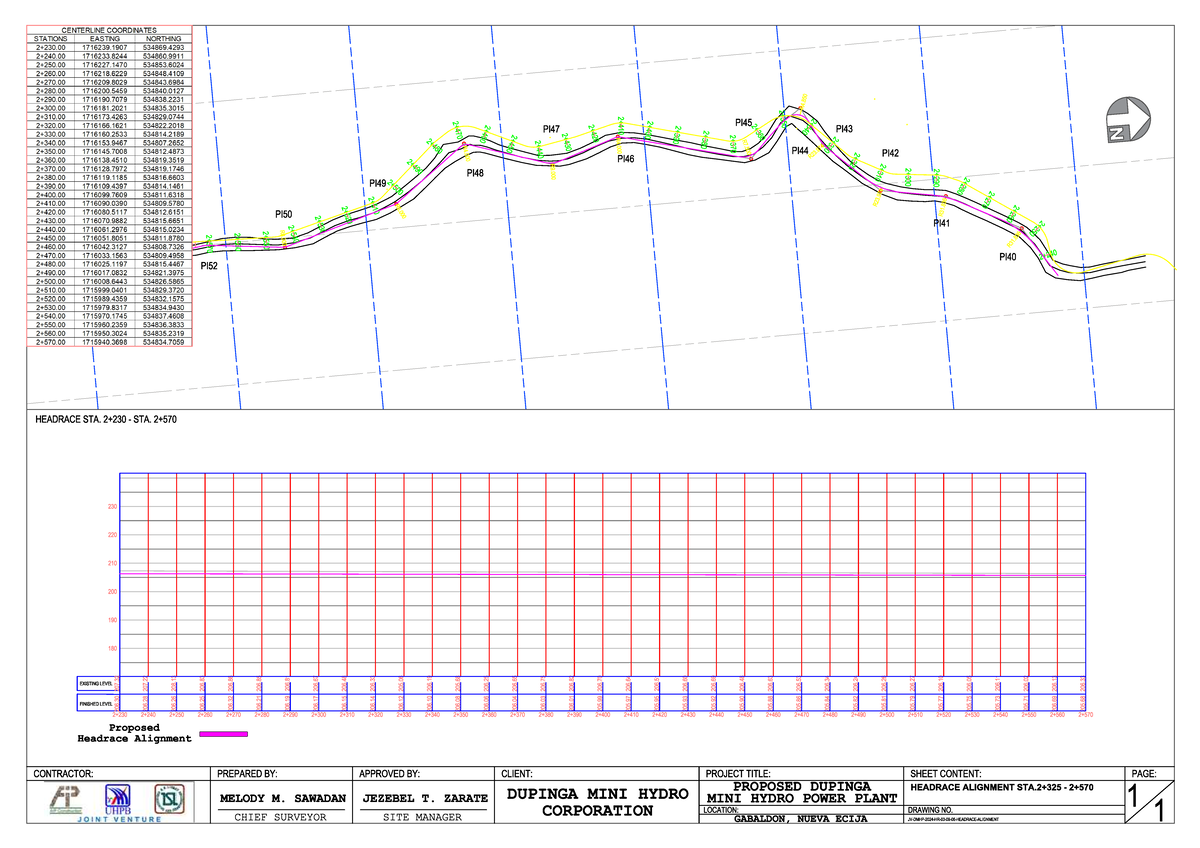The image size is (1200, 848).
Task: Select the Jezebel T. Zarate name
Action: 424,799
